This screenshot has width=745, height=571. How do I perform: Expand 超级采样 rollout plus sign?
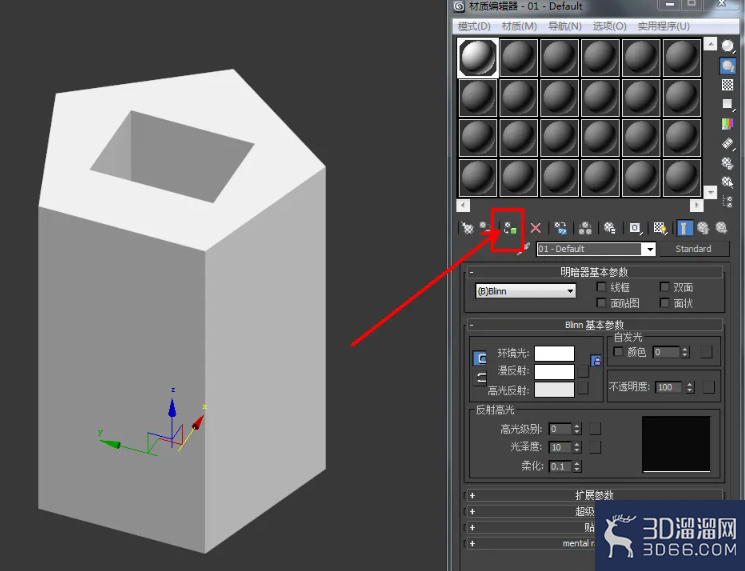(472, 512)
